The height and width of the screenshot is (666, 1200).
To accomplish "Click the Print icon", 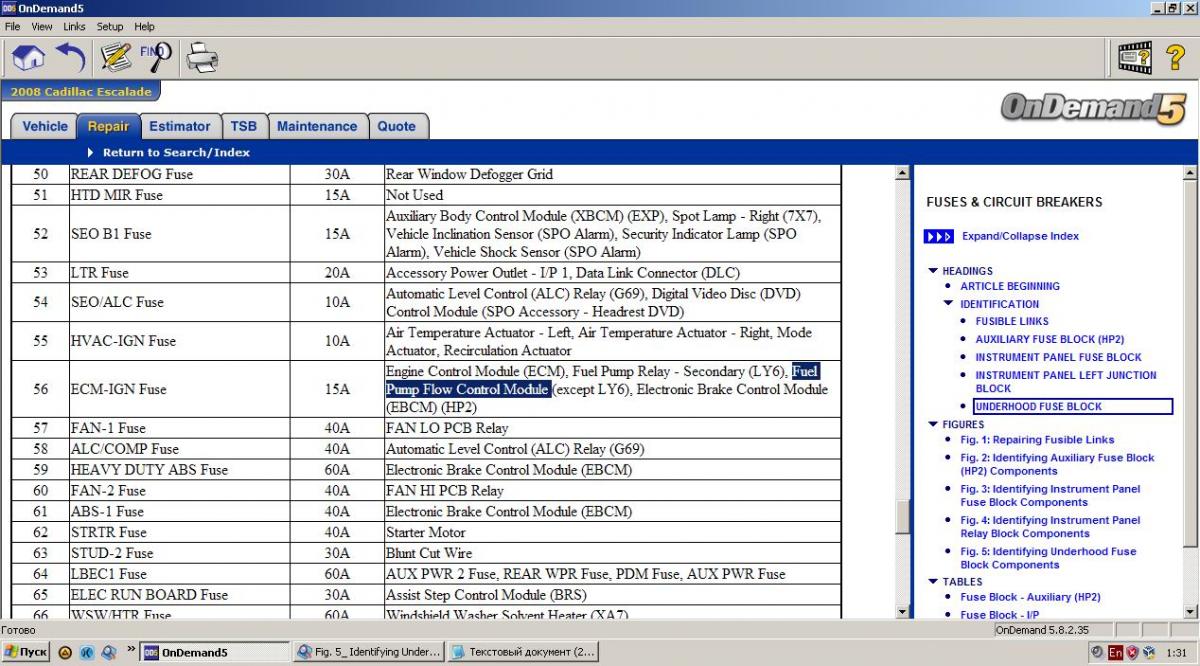I will [202, 58].
